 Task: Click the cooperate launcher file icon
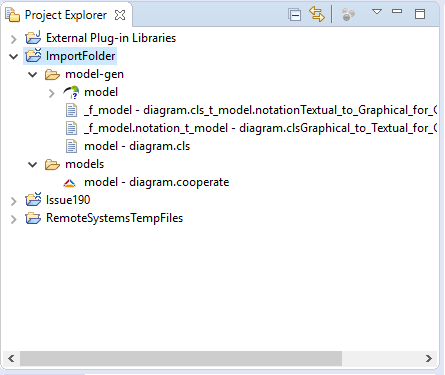70,183
